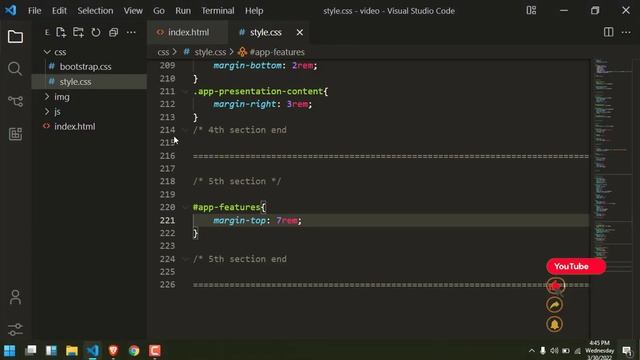The height and width of the screenshot is (360, 640).
Task: Open the Selection menu
Action: [x=95, y=11]
